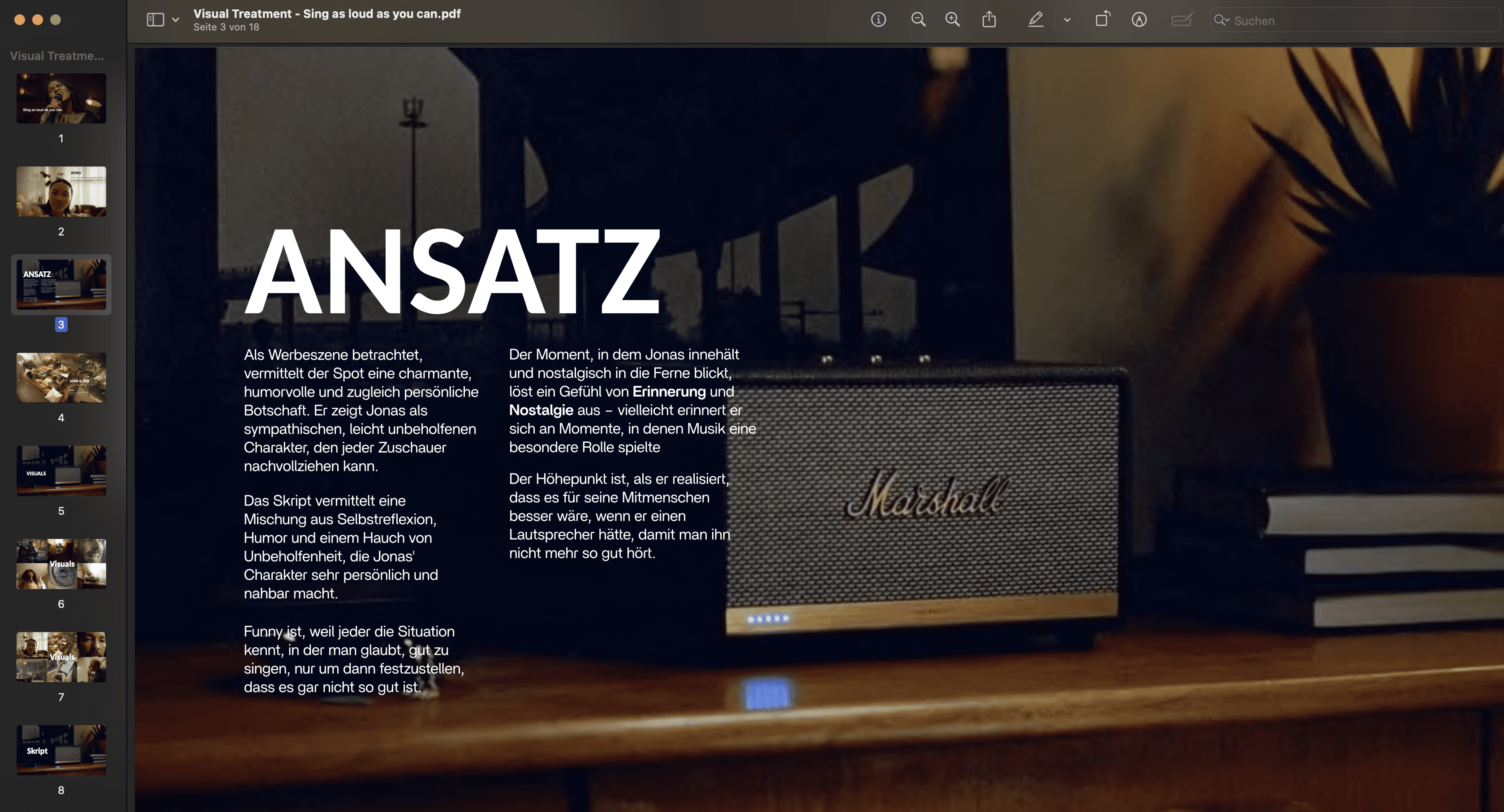Rotate the page with rotate icon
Screen dimensions: 1504x812
1102,19
